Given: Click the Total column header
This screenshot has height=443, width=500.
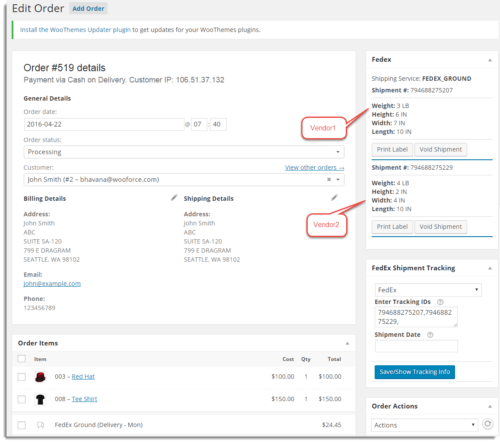Looking at the screenshot, I should tap(334, 359).
